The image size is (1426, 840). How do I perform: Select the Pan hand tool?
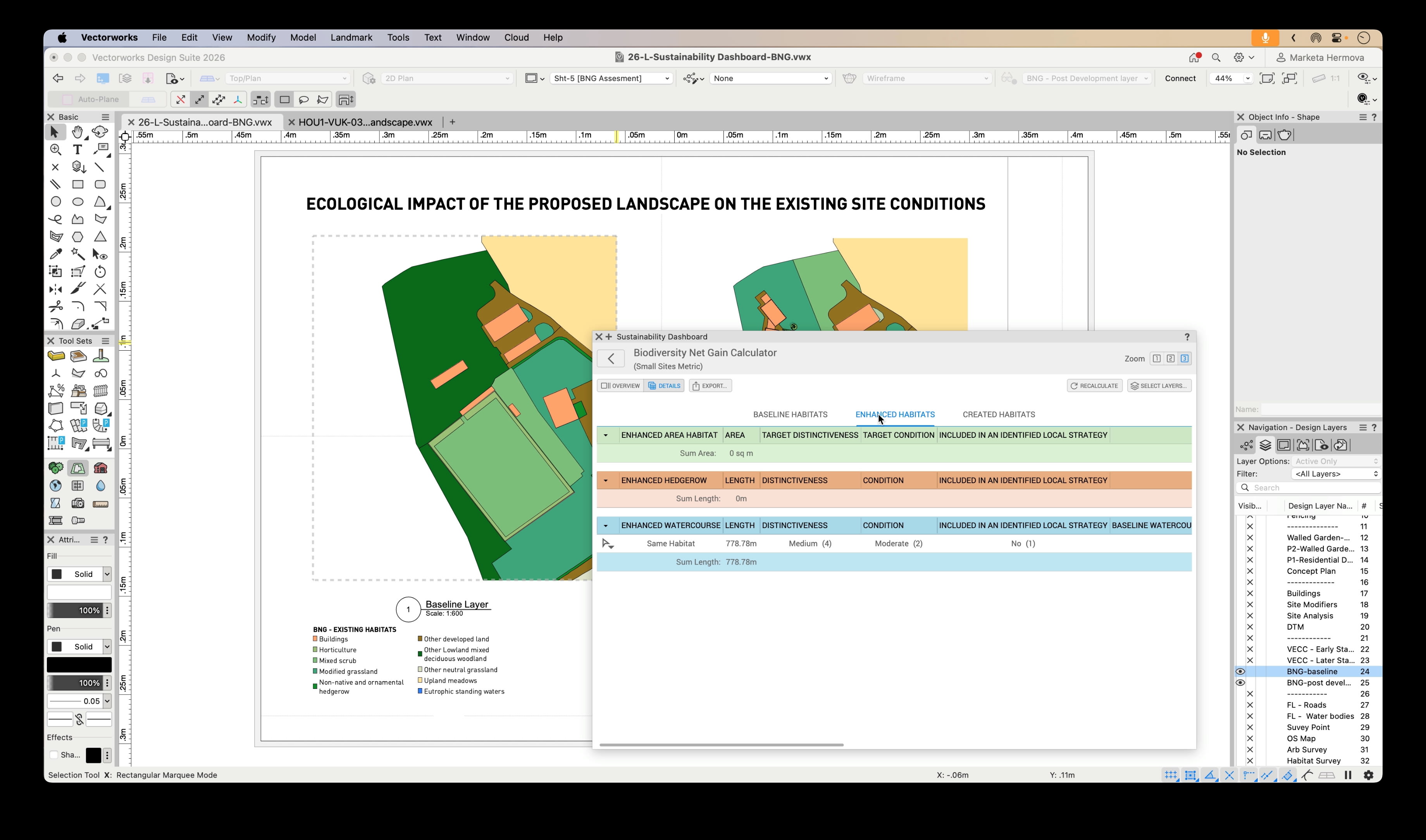[x=77, y=132]
